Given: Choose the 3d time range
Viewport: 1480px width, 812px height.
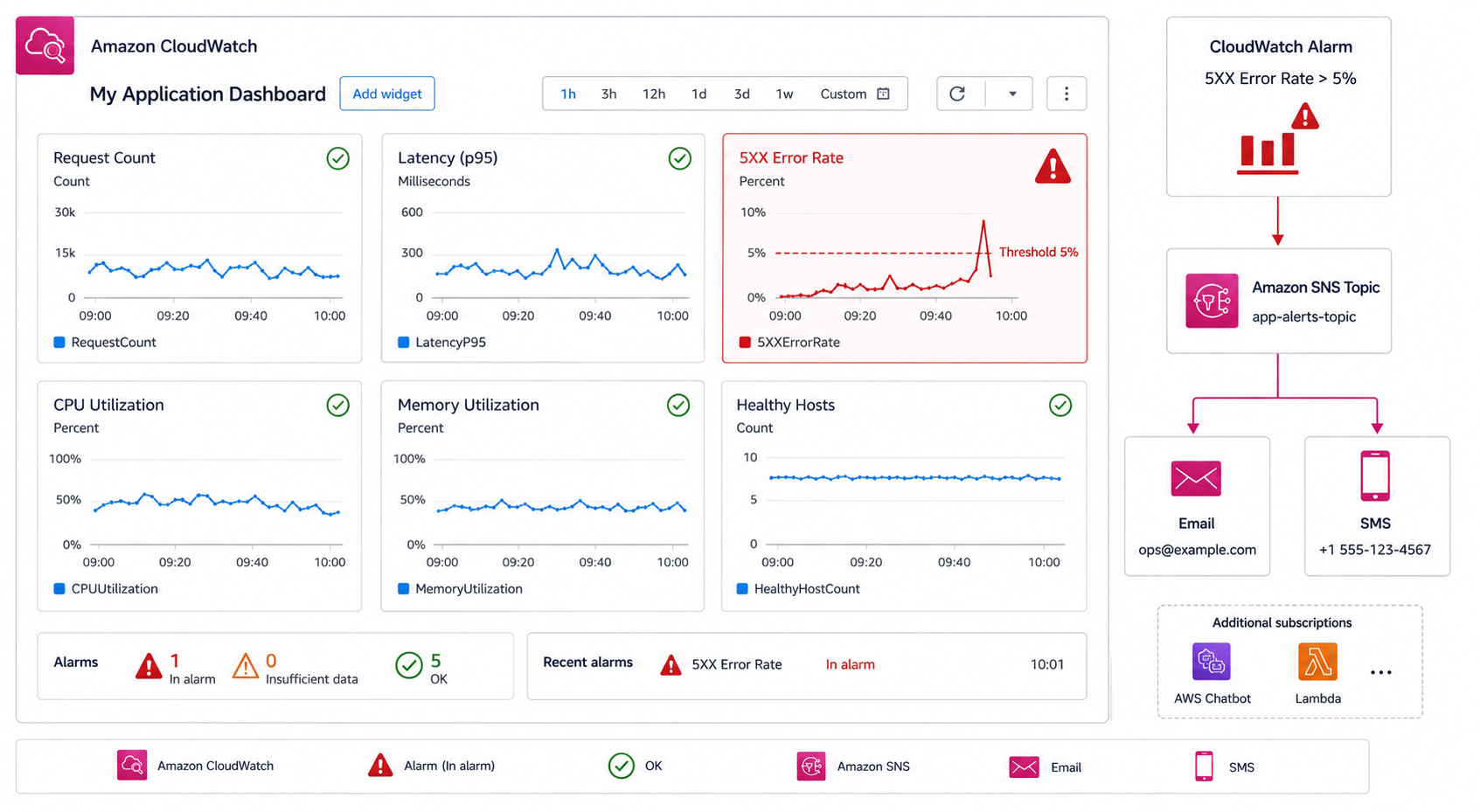Looking at the screenshot, I should (x=742, y=94).
